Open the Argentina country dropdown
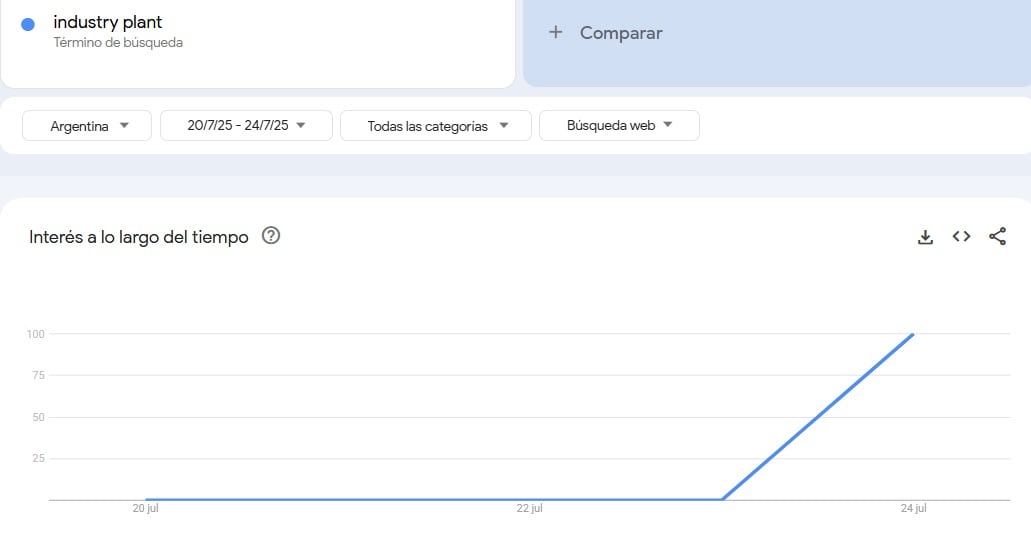Image resolution: width=1031 pixels, height=541 pixels. [x=87, y=126]
